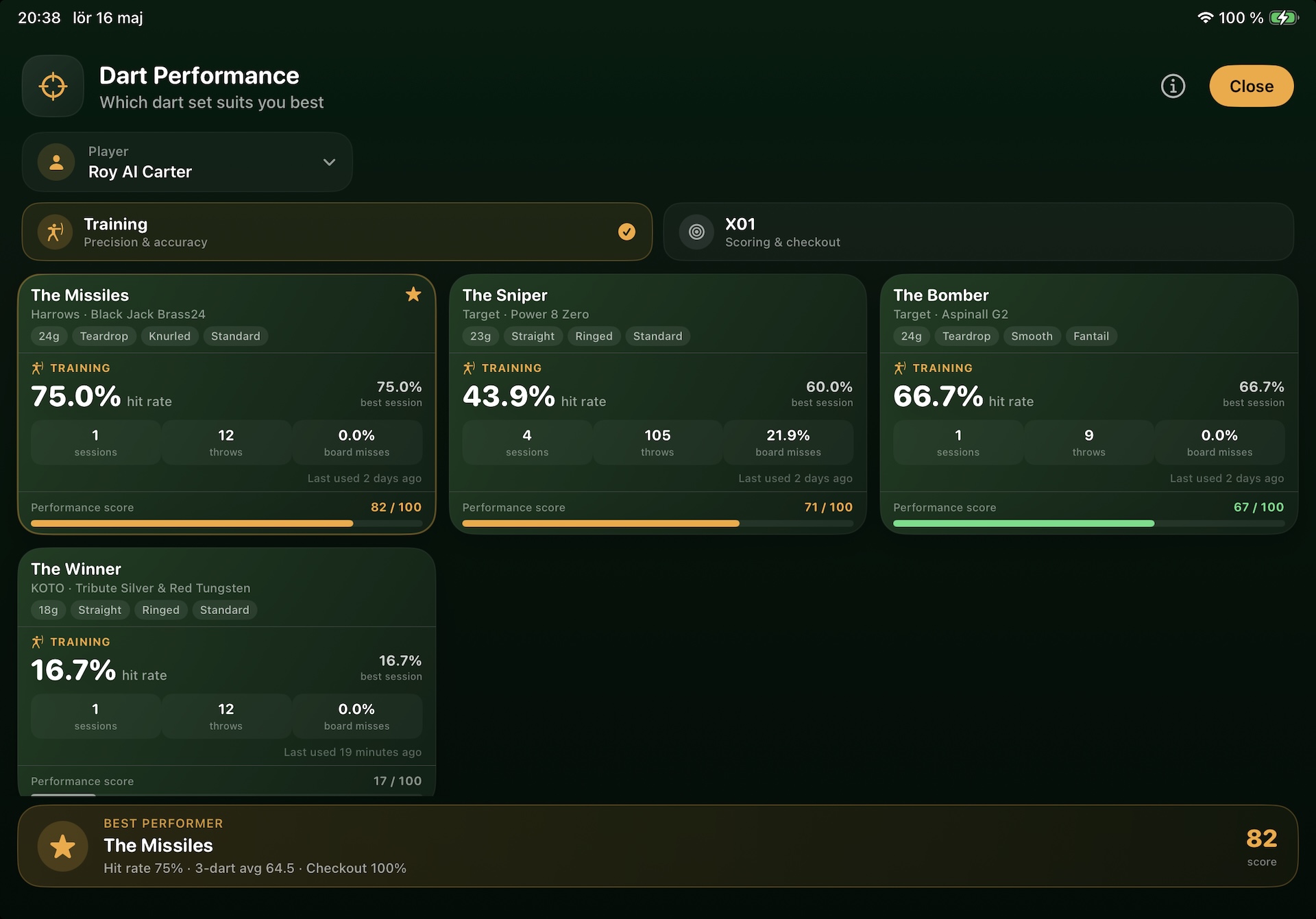Click Harrows · Black Jack Brass24 subtitle
This screenshot has width=1316, height=919.
point(118,315)
